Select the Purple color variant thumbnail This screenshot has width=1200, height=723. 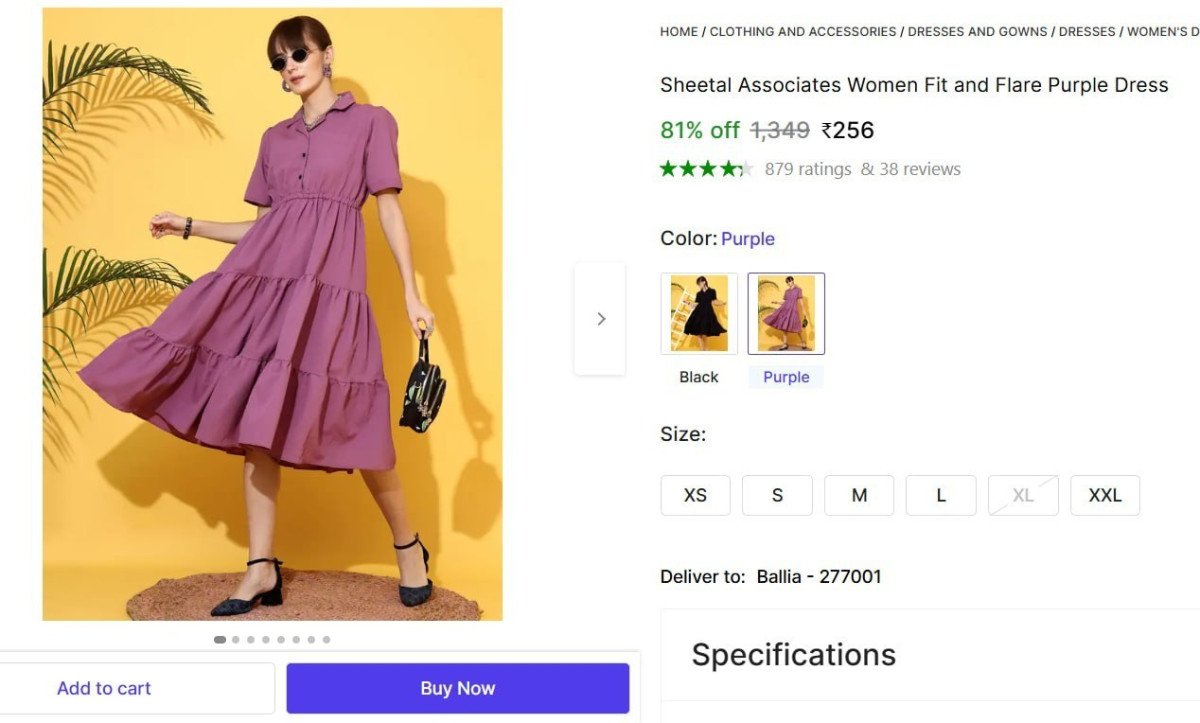pos(786,312)
